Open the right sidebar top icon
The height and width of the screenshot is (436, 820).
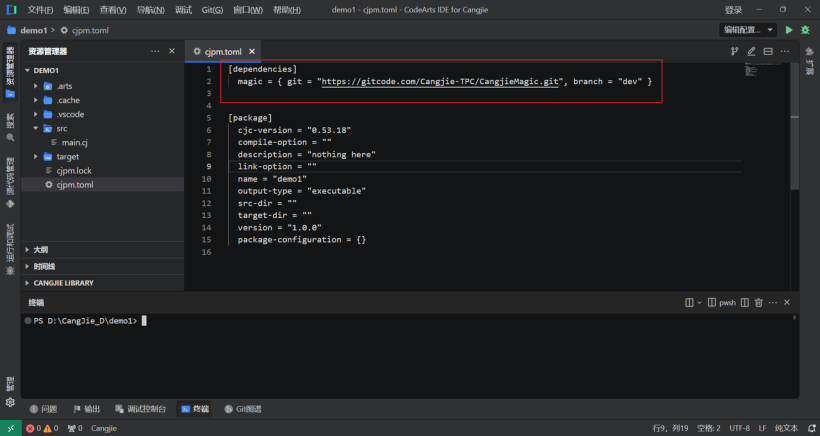[810, 51]
